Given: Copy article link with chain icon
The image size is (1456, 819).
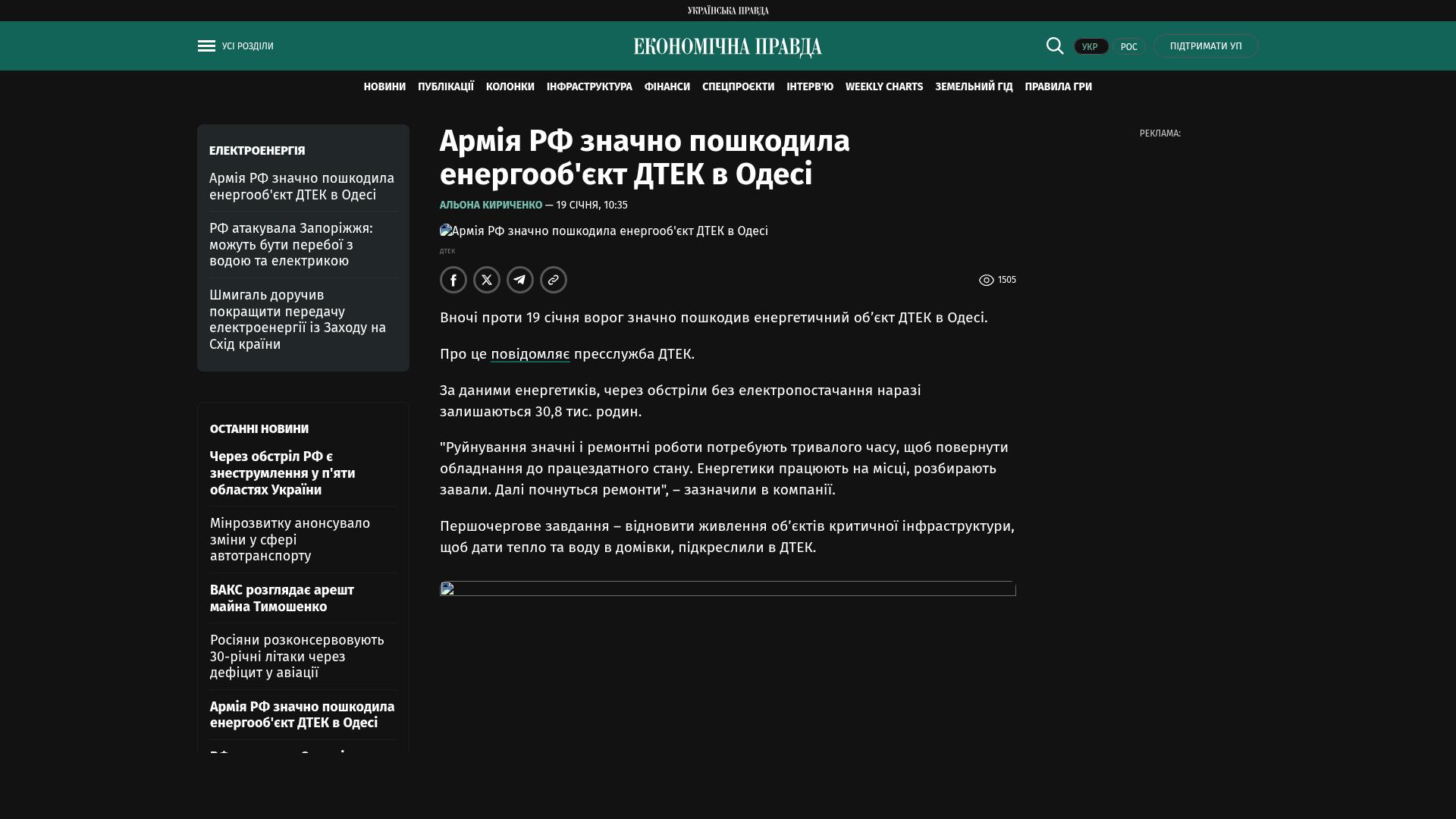Looking at the screenshot, I should click(x=554, y=280).
